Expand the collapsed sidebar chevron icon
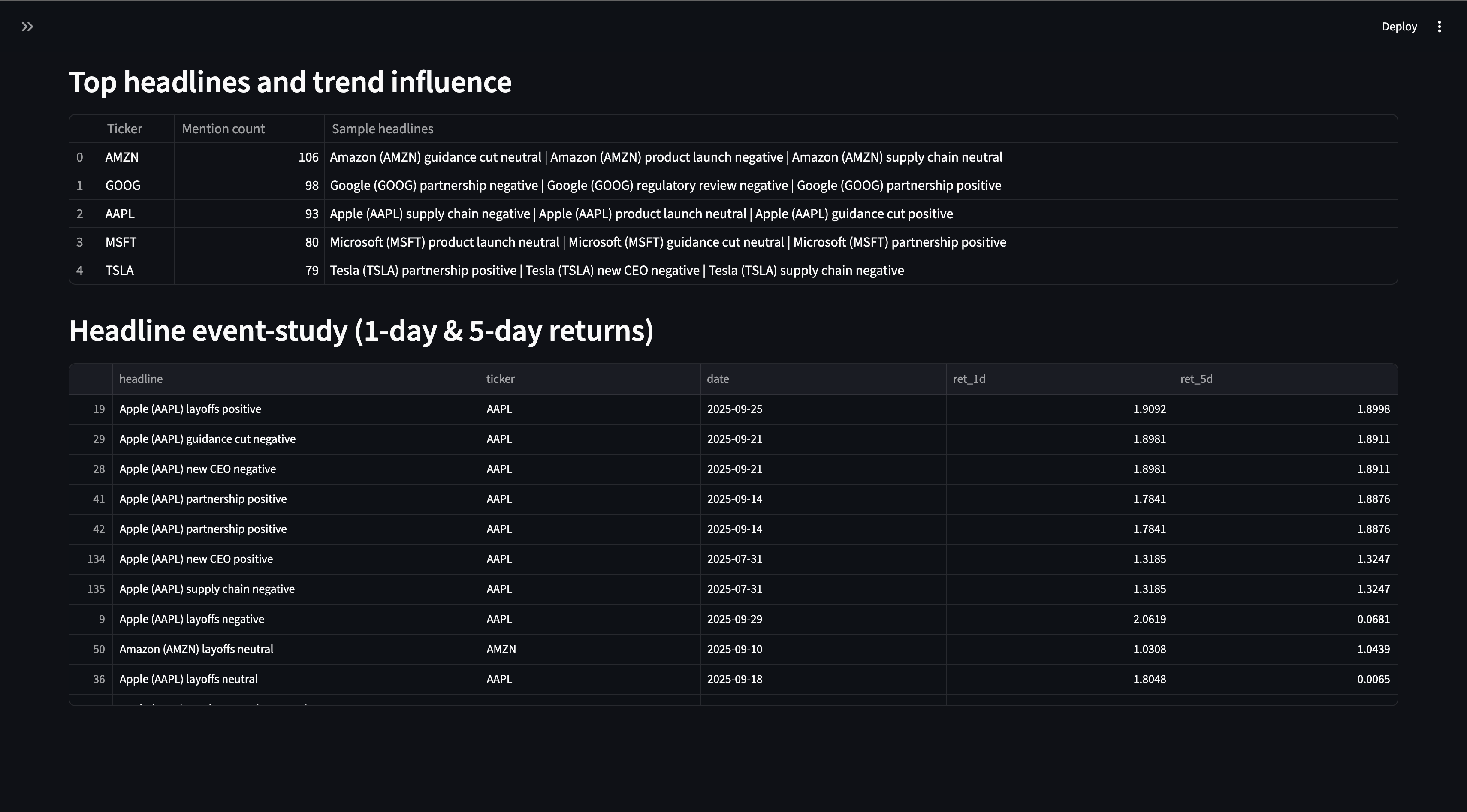 coord(27,27)
